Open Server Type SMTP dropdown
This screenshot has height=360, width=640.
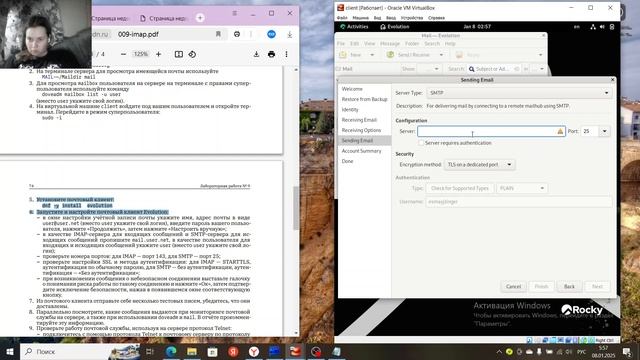pyautogui.click(x=519, y=93)
